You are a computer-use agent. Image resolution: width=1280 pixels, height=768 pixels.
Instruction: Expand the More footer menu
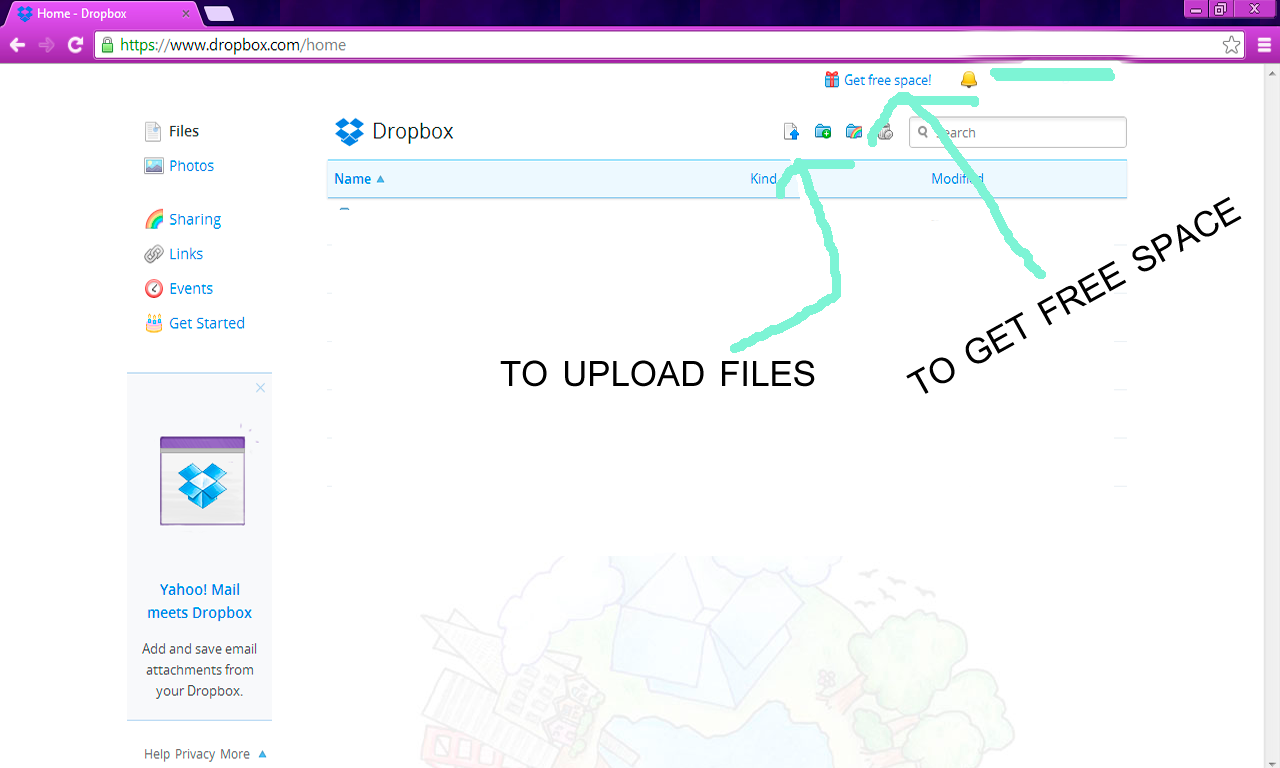tap(243, 754)
